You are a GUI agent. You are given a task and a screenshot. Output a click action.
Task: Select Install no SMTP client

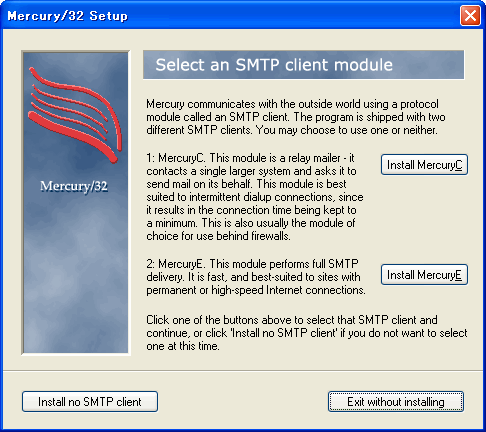pyautogui.click(x=90, y=402)
